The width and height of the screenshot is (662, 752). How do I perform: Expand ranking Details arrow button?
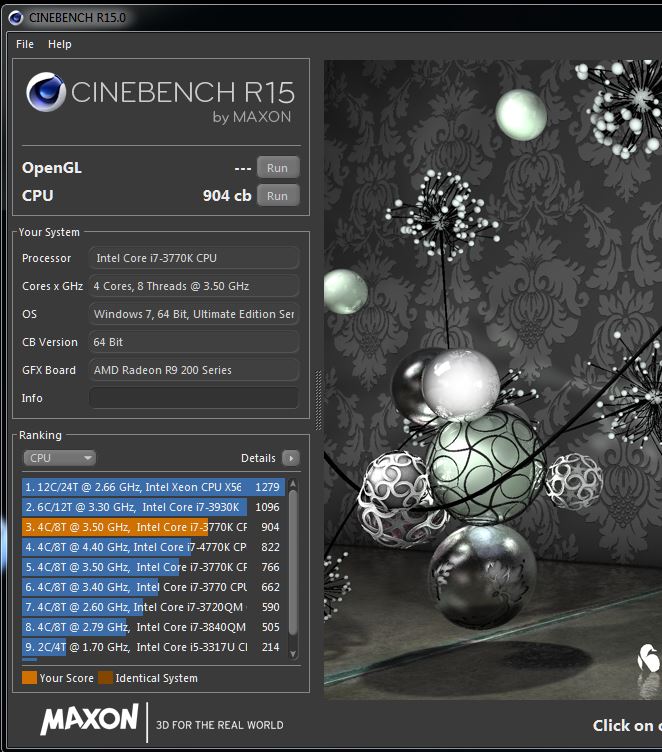(x=291, y=458)
